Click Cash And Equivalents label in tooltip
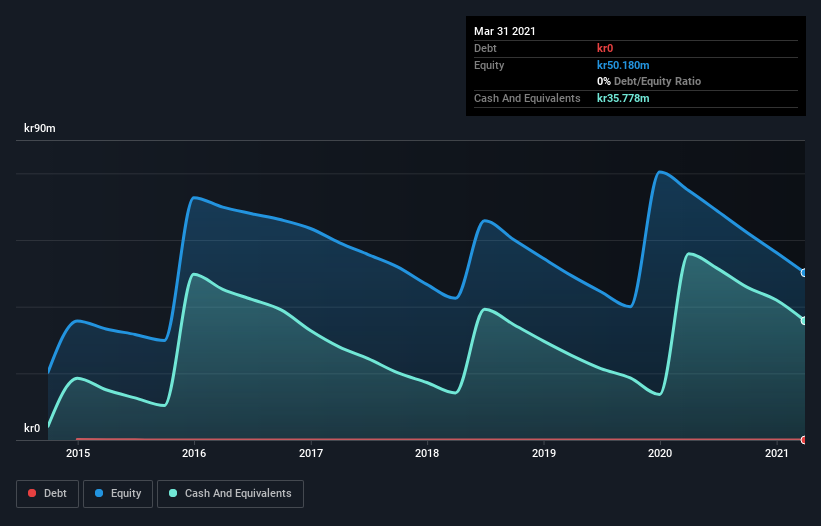 point(527,98)
